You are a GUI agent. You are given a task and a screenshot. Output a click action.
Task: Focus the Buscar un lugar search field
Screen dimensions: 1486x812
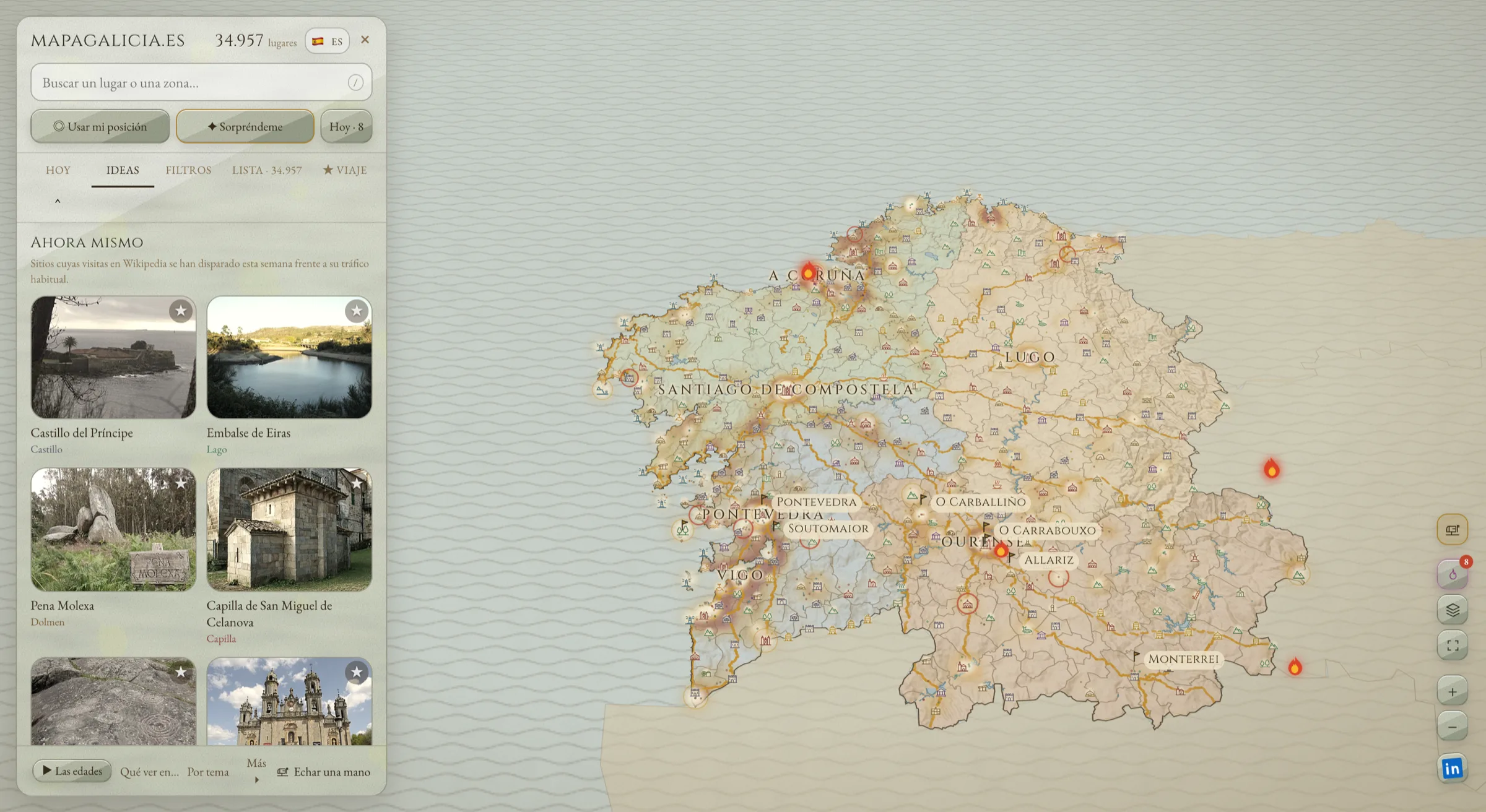tap(201, 82)
